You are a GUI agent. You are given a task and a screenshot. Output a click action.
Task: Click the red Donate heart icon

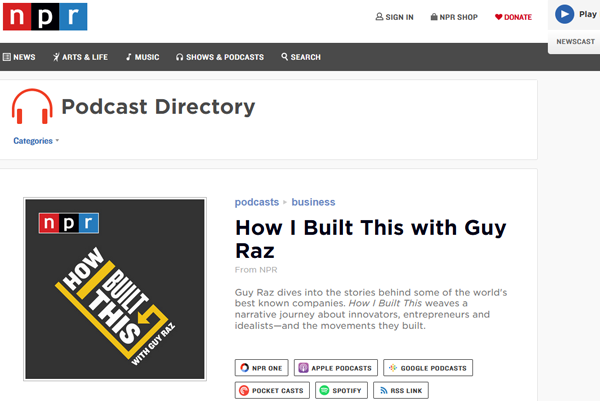pos(498,17)
